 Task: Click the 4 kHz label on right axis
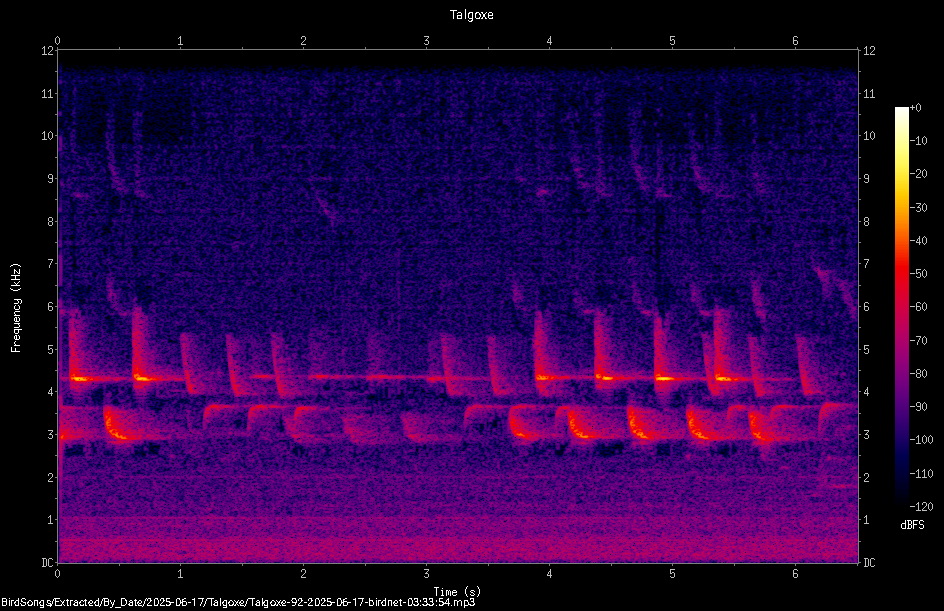coord(866,392)
